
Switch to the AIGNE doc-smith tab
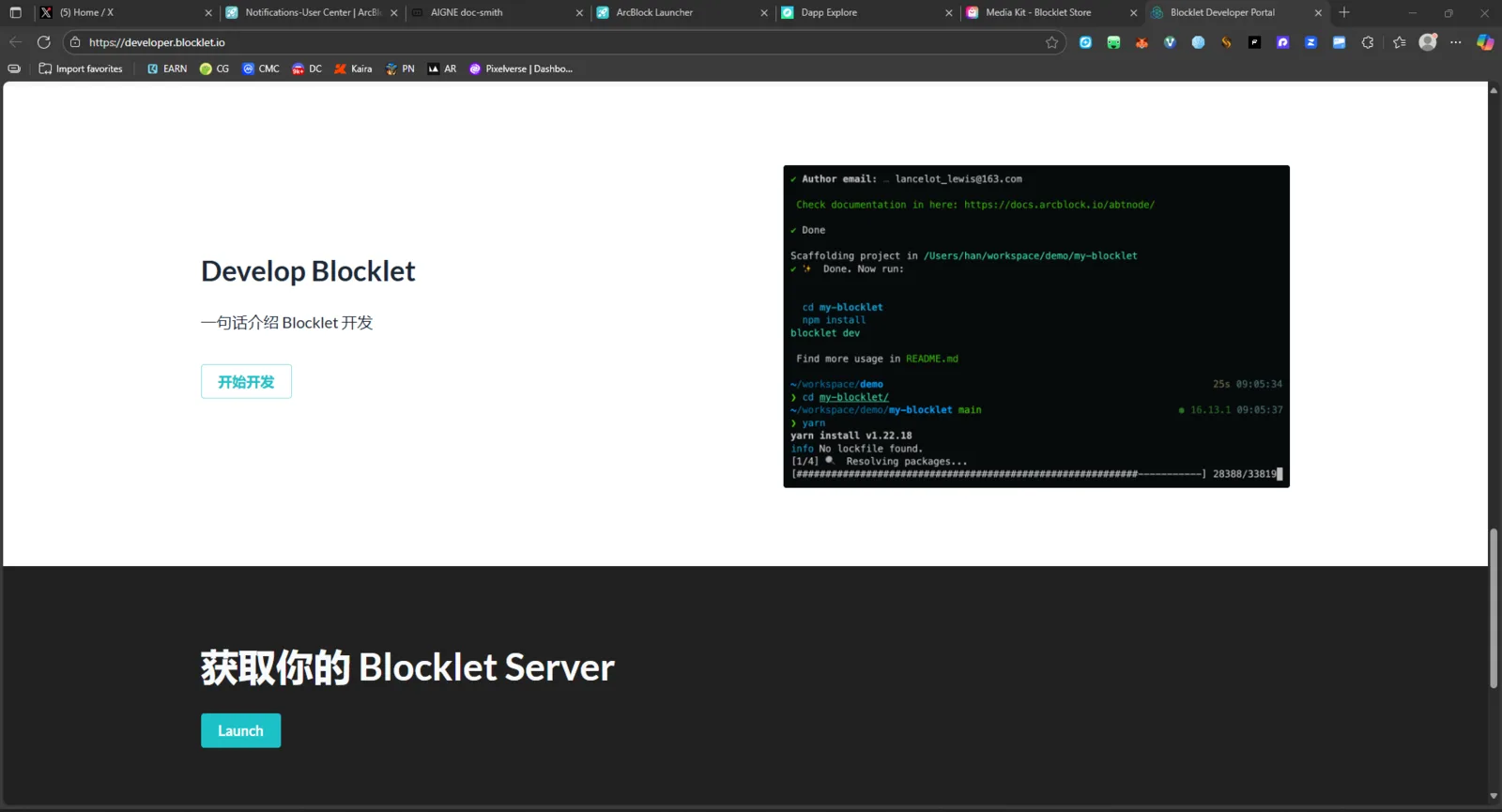(496, 12)
